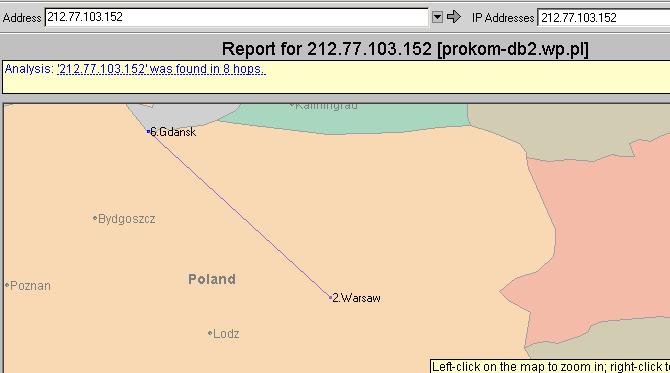Screen dimensions: 670x373
Task: Open the Address history dropdown arrow
Action: (x=437, y=17)
